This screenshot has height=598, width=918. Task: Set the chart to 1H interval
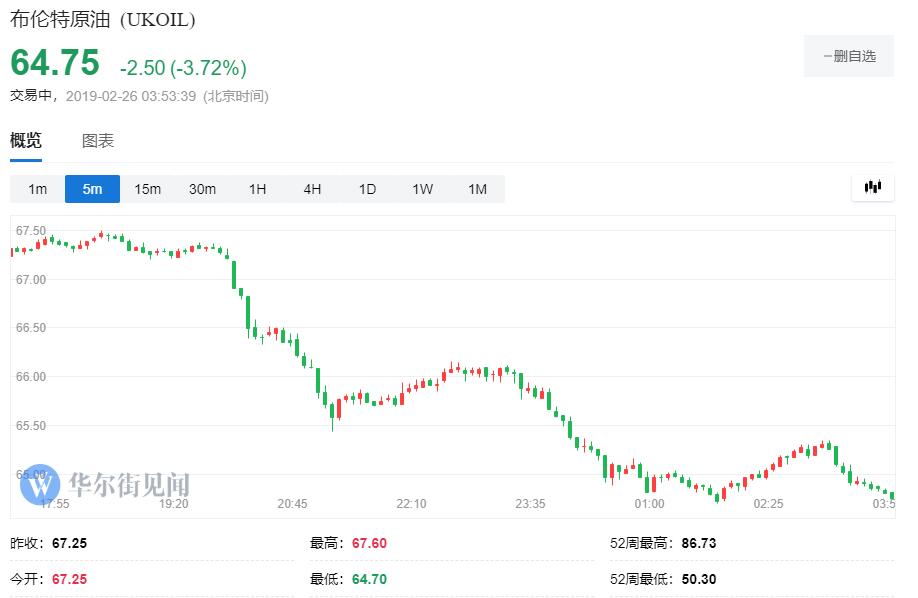point(257,189)
